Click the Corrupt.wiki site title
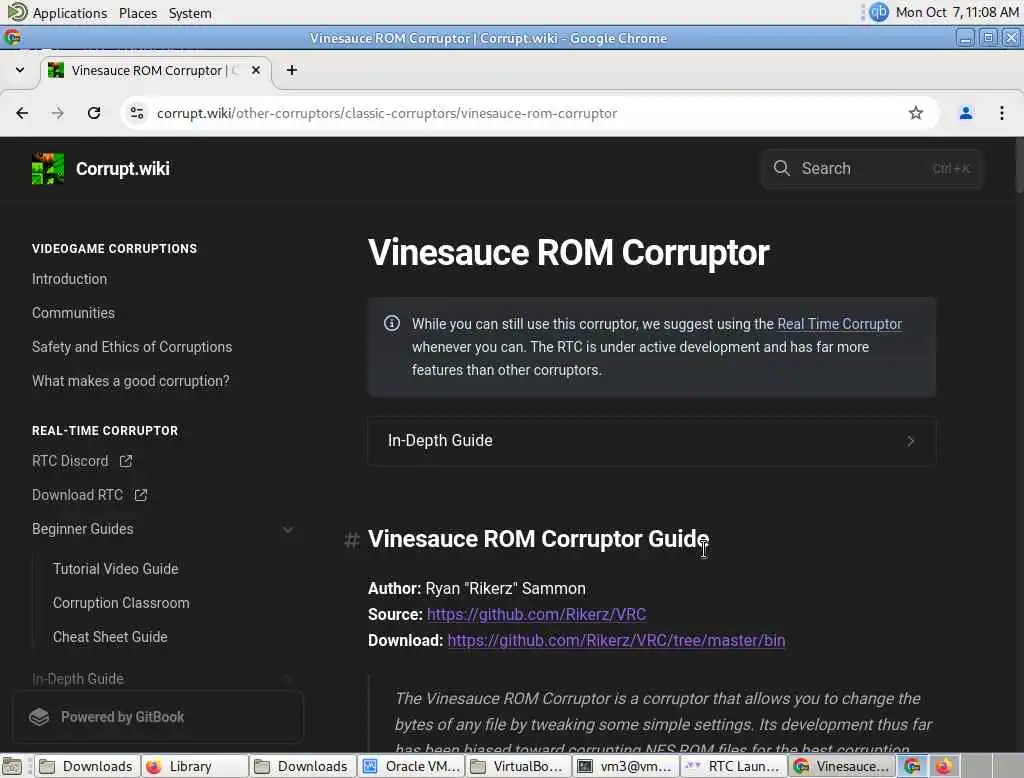This screenshot has width=1024, height=778. tap(123, 169)
